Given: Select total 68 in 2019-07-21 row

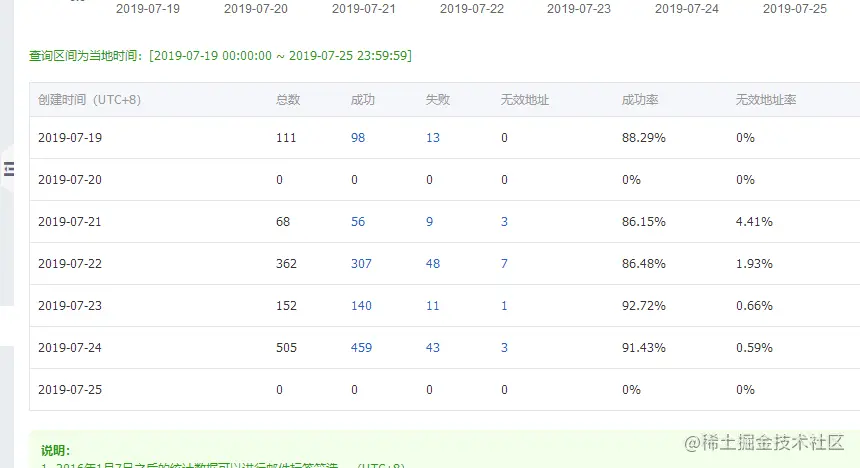Looking at the screenshot, I should (283, 222).
